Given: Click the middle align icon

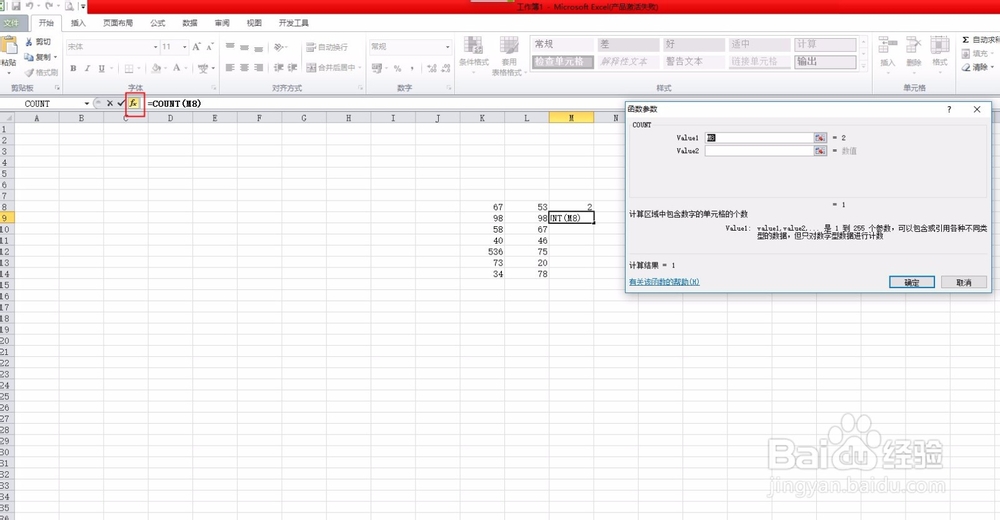Looking at the screenshot, I should (x=244, y=47).
